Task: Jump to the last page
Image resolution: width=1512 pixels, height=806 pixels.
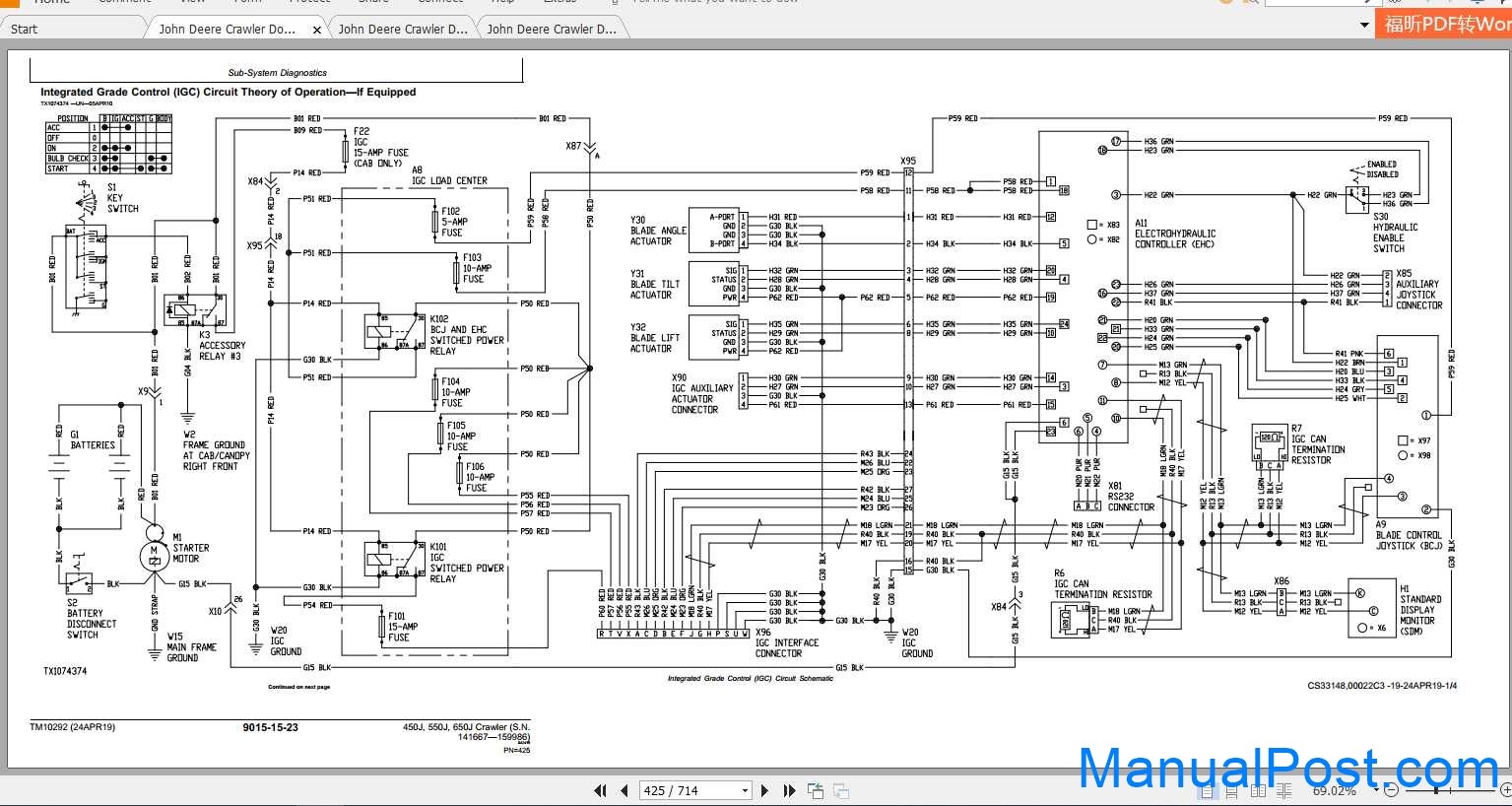Action: pos(789,790)
